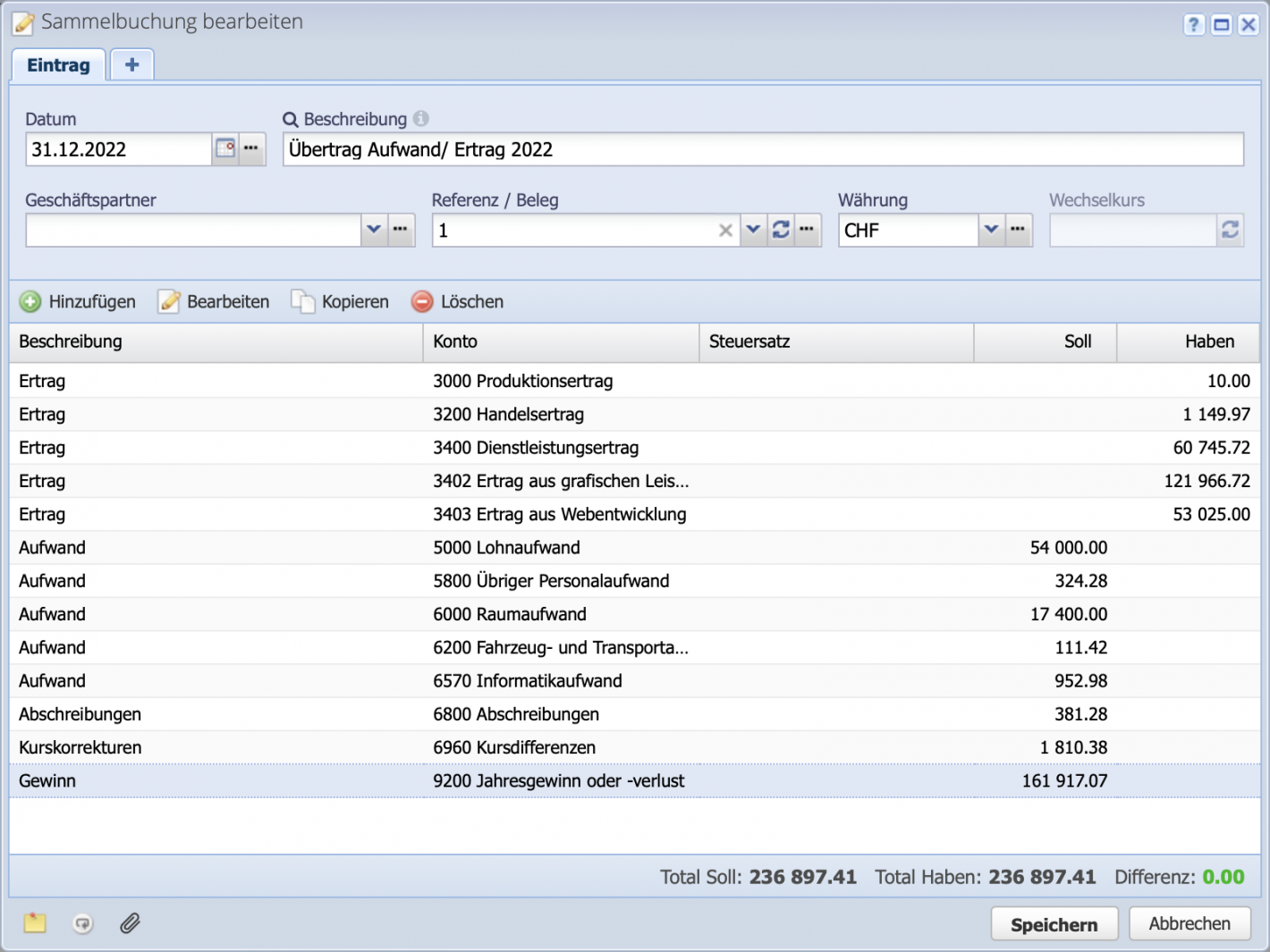Screen dimensions: 1270x952
Task: Click the help question mark icon
Action: (x=1194, y=25)
